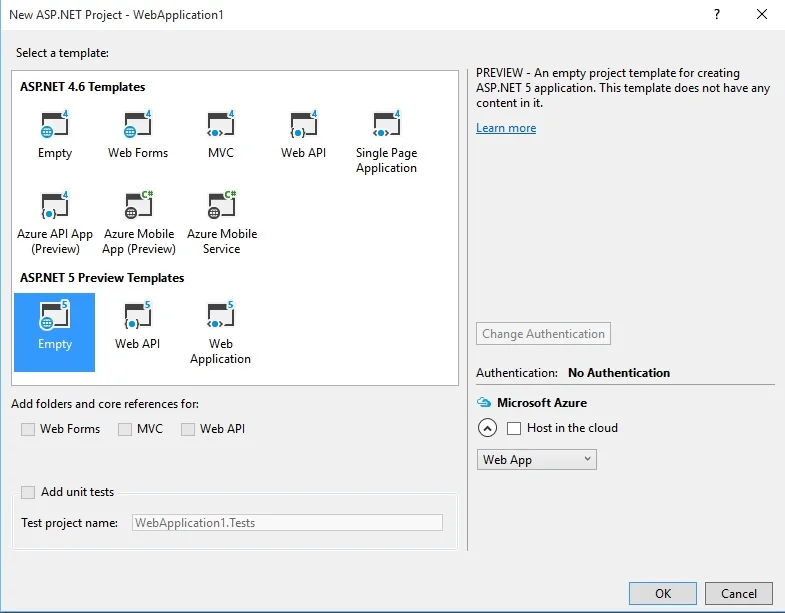Click the Microsoft Azure section label

(542, 403)
